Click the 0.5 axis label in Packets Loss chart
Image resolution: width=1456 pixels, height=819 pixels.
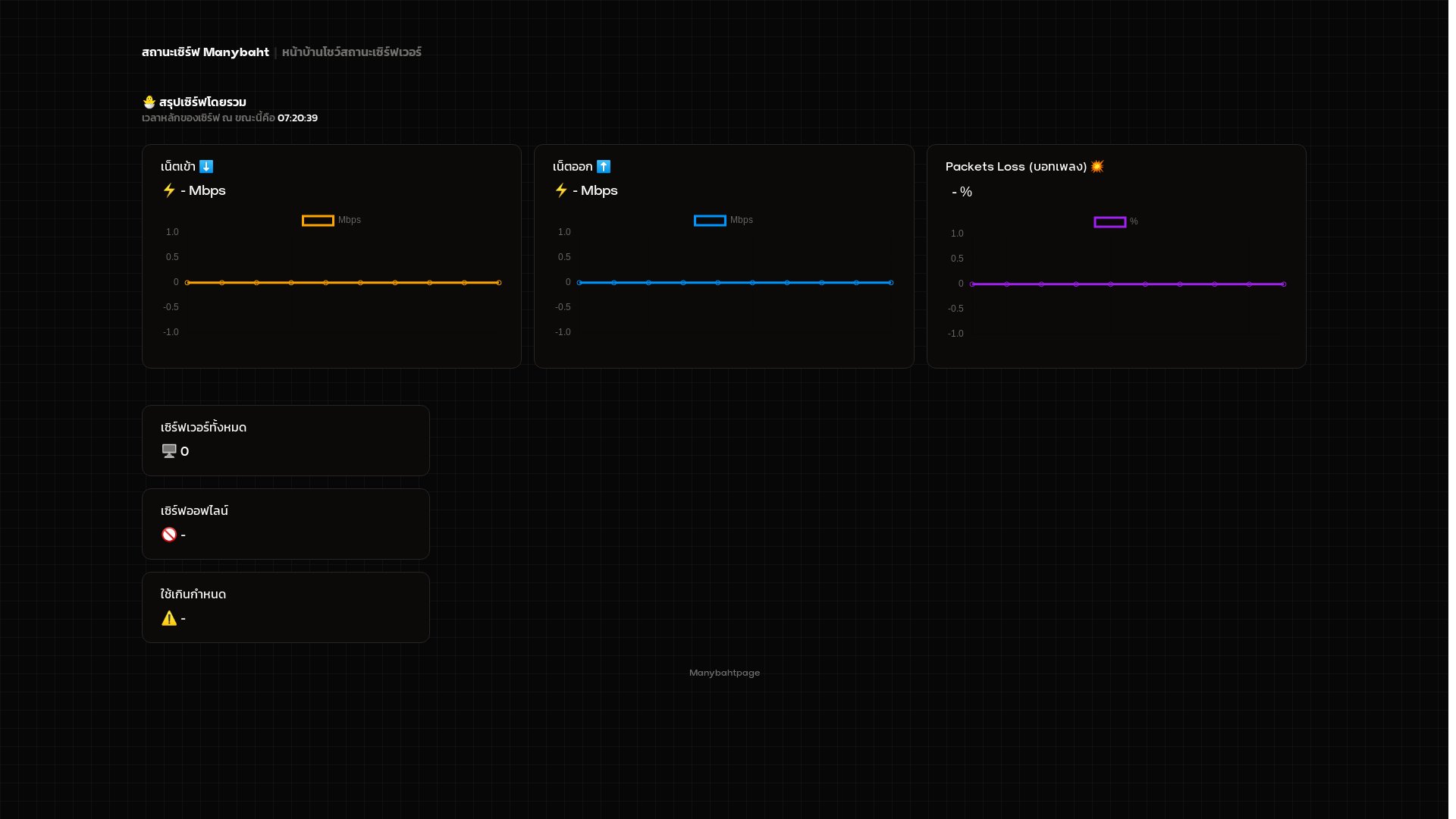957,259
